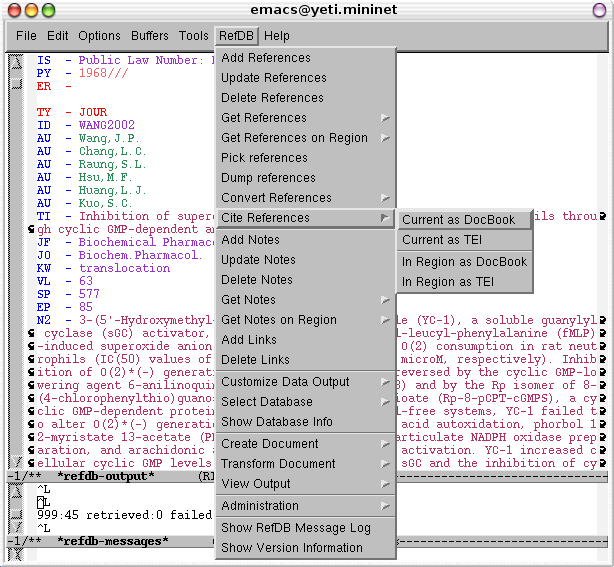This screenshot has height=567, width=614.
Task: Select Pick references menu entry
Action: 264,158
